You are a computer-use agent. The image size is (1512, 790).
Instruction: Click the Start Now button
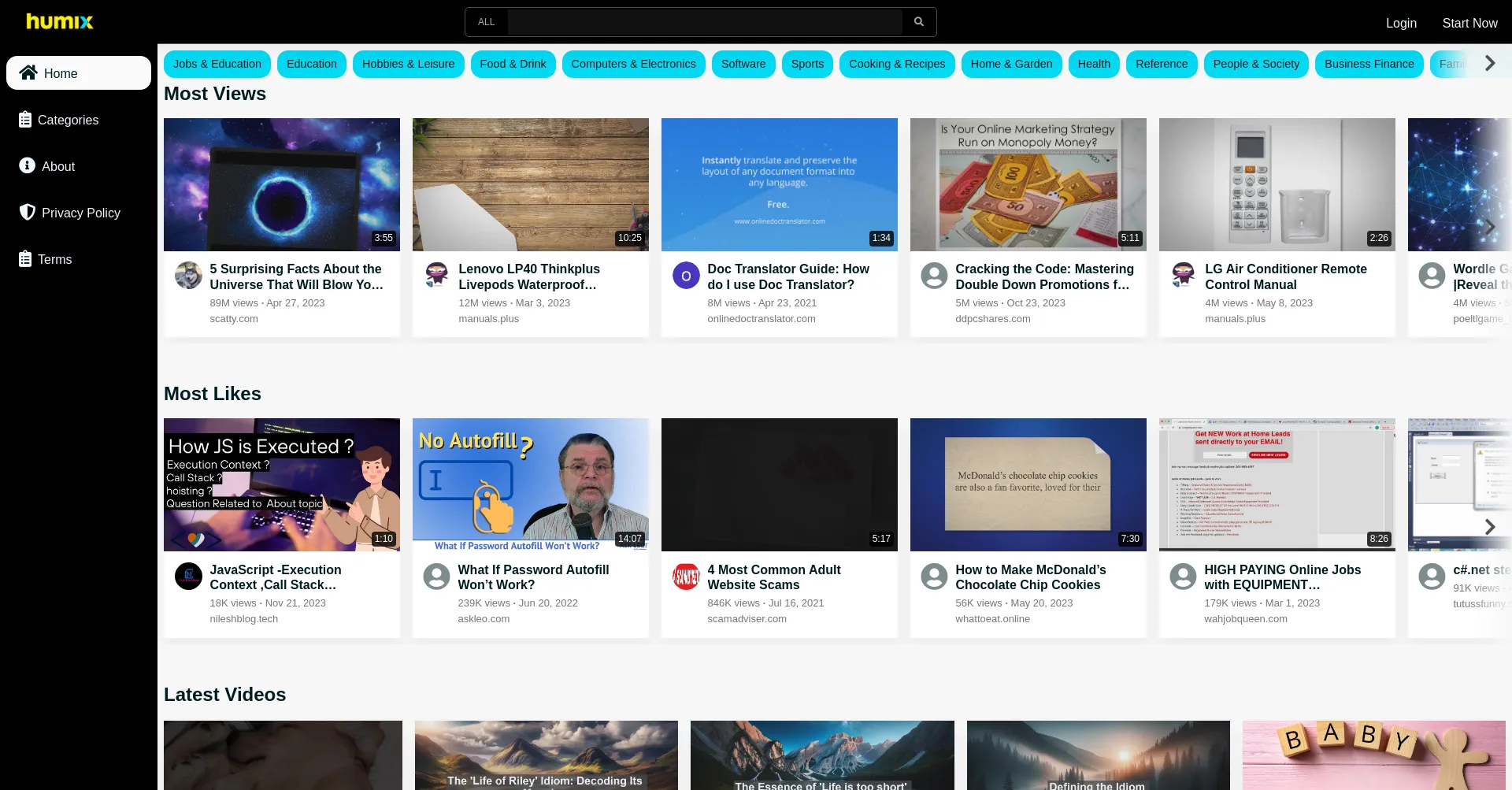[1469, 23]
